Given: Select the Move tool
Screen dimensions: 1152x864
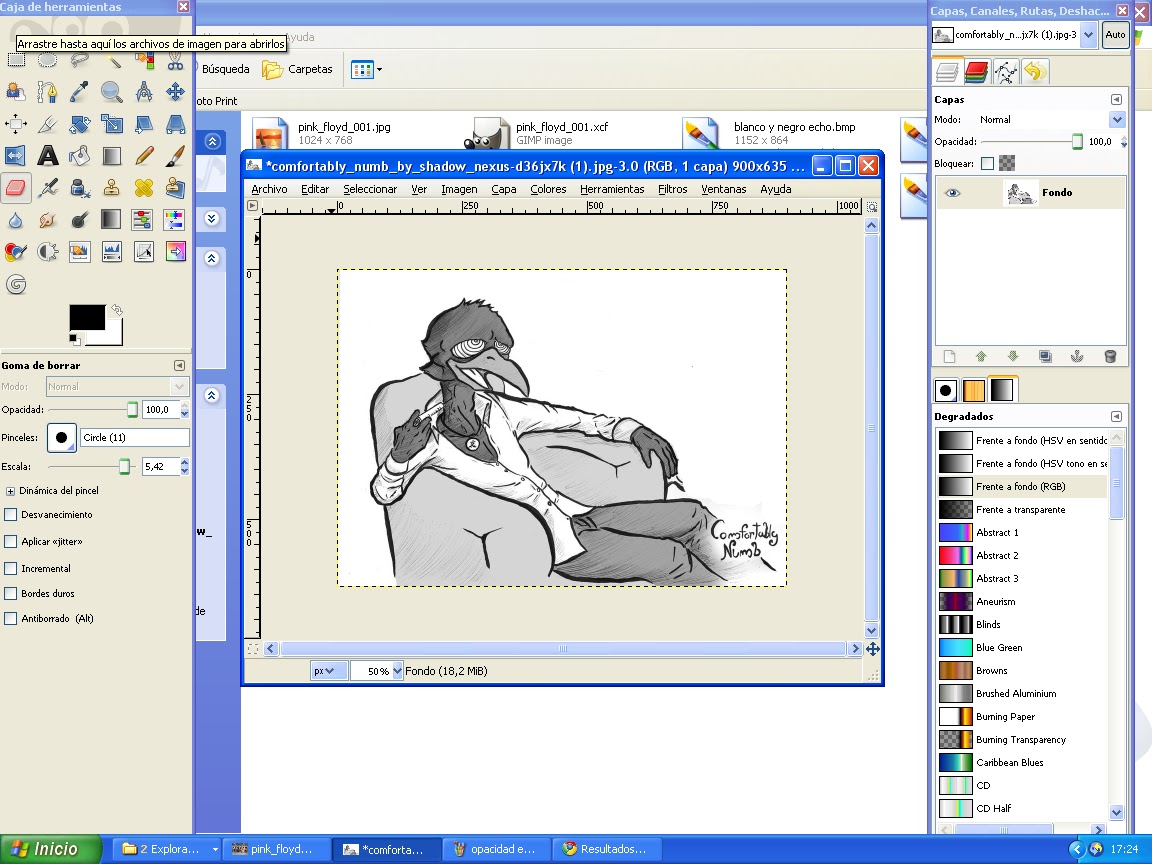Looking at the screenshot, I should pyautogui.click(x=175, y=92).
